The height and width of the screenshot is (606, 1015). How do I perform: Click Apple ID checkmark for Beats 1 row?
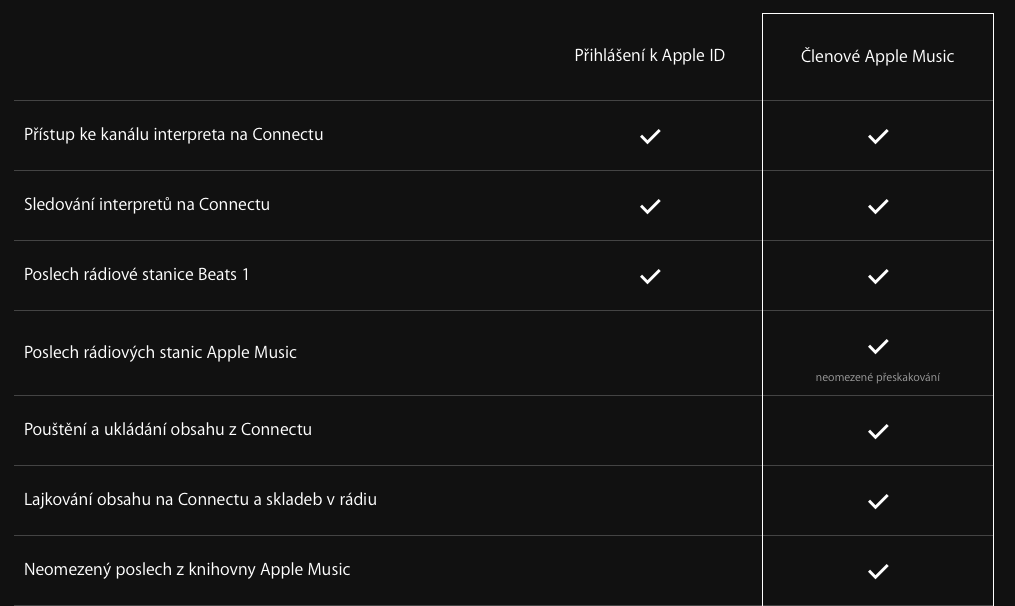coord(650,276)
